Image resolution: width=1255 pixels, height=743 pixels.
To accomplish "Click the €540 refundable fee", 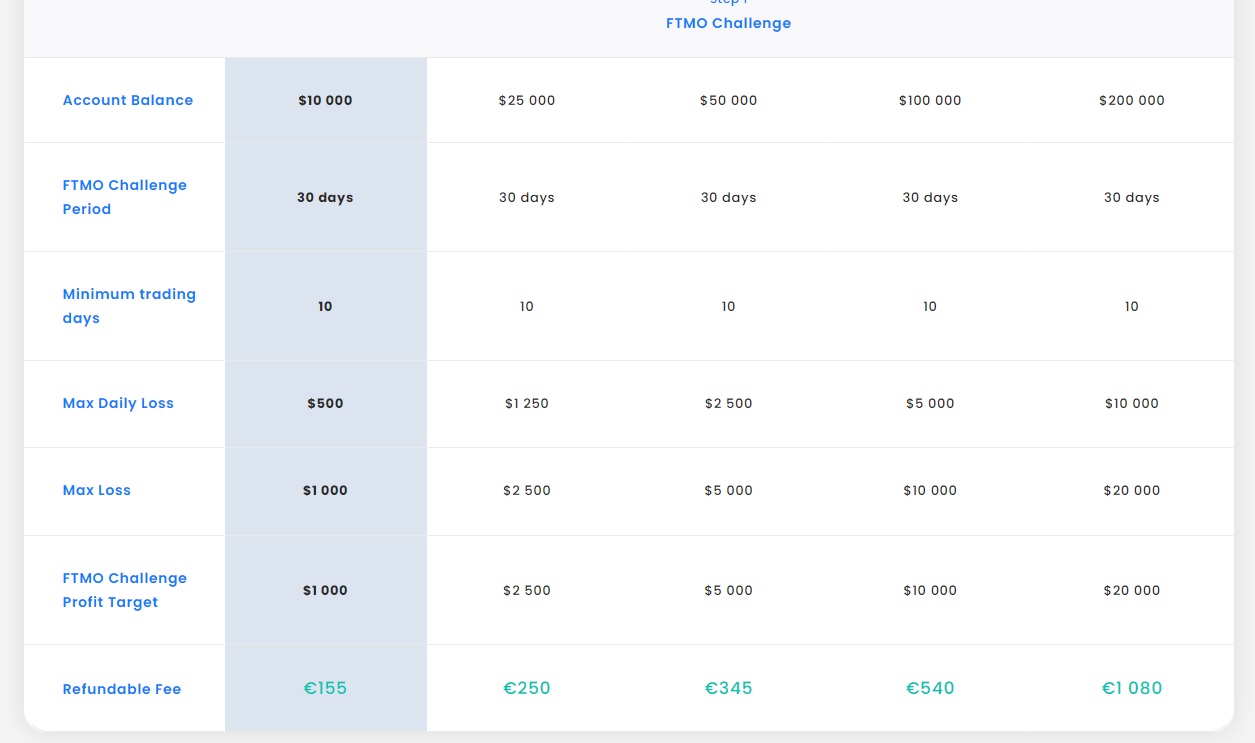I will (930, 688).
